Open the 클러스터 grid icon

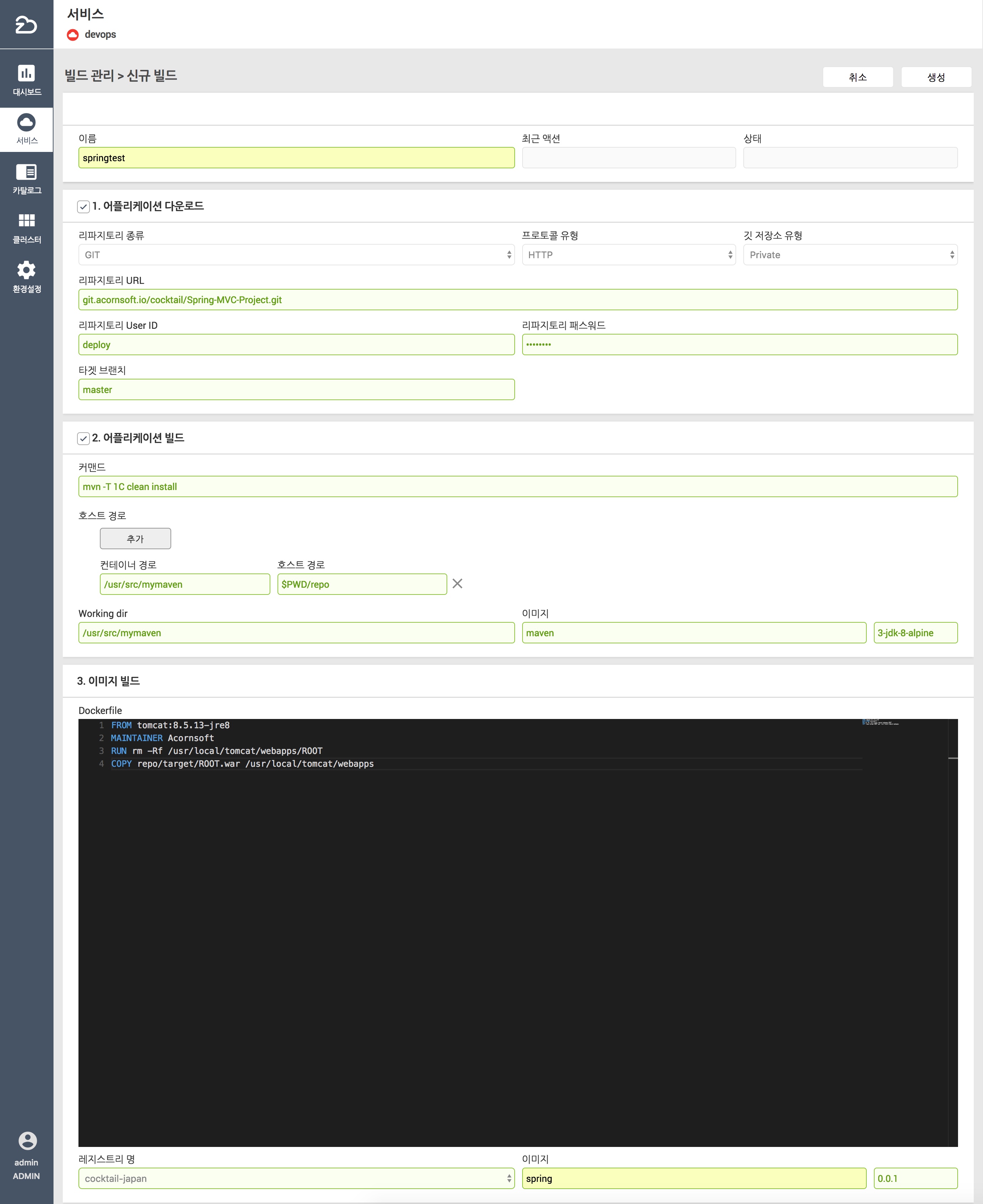tap(27, 220)
